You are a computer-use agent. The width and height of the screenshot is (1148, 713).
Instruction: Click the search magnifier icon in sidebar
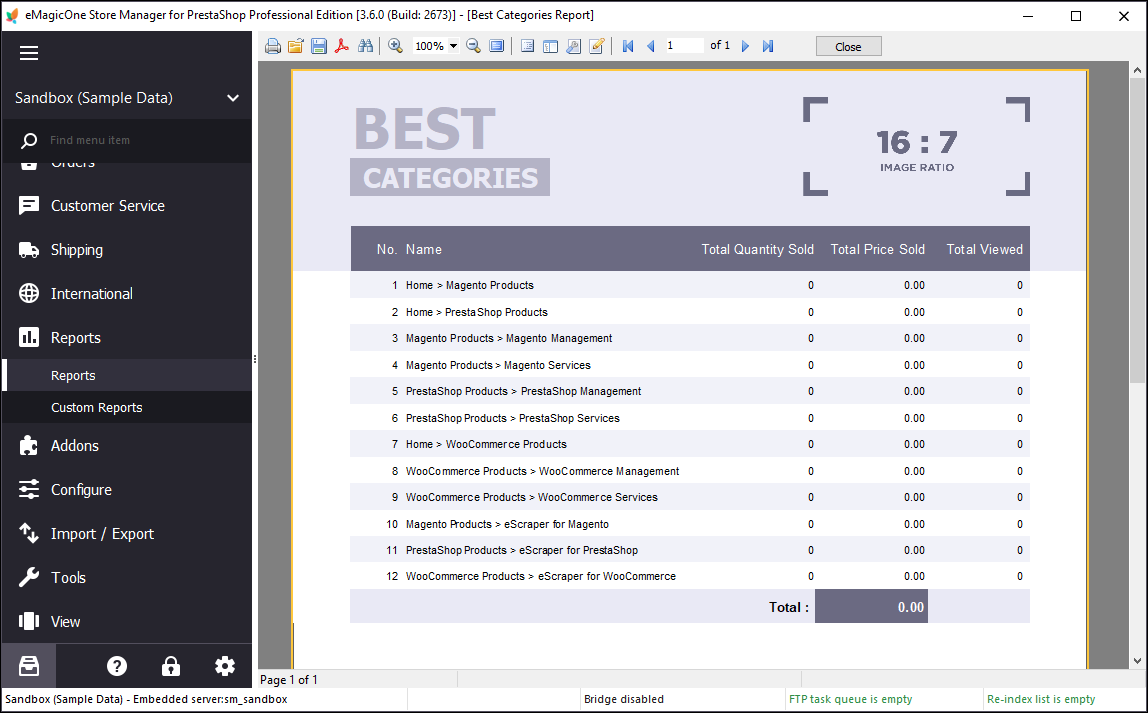pos(29,140)
